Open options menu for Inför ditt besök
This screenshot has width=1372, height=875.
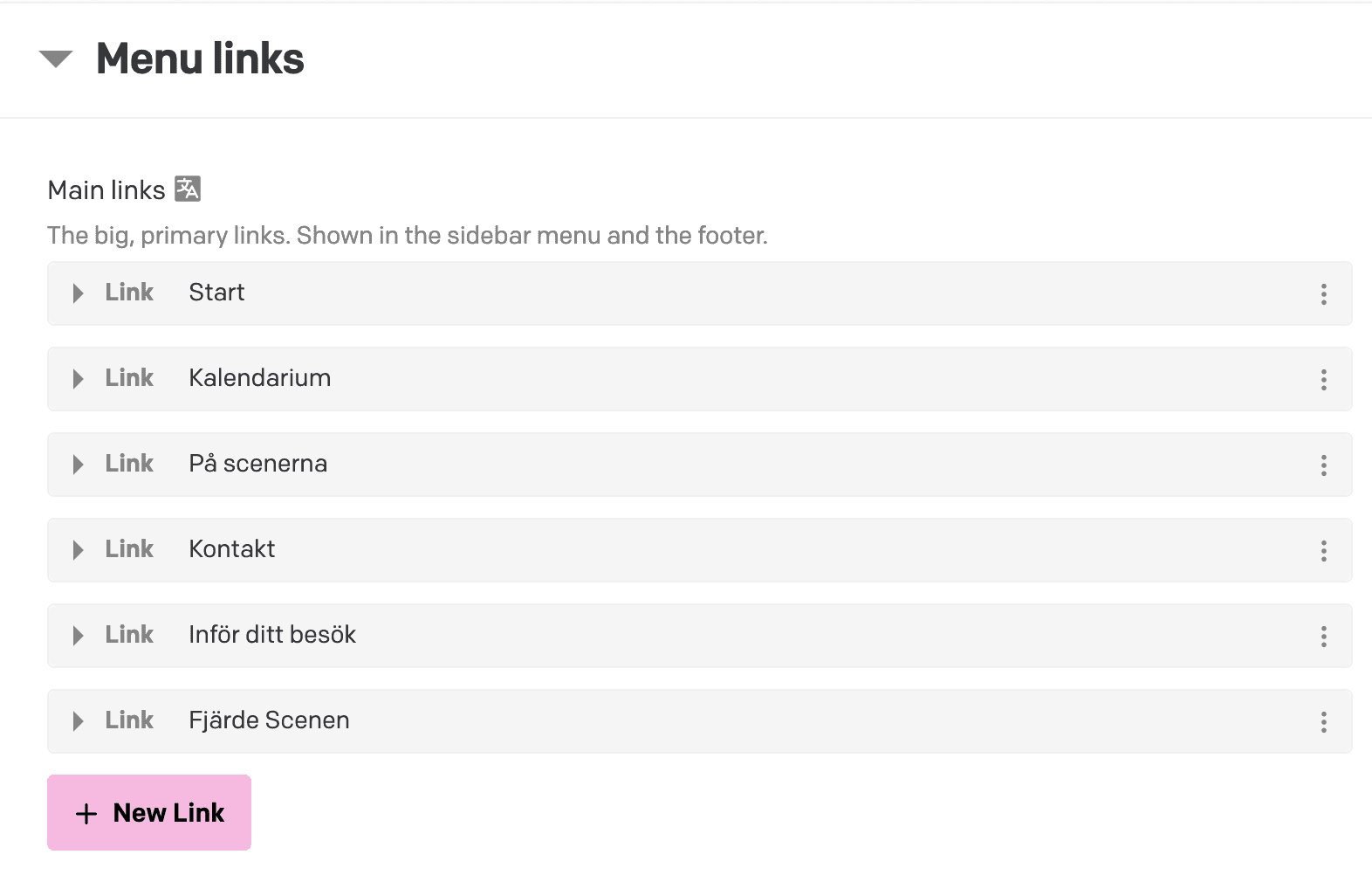click(1323, 637)
